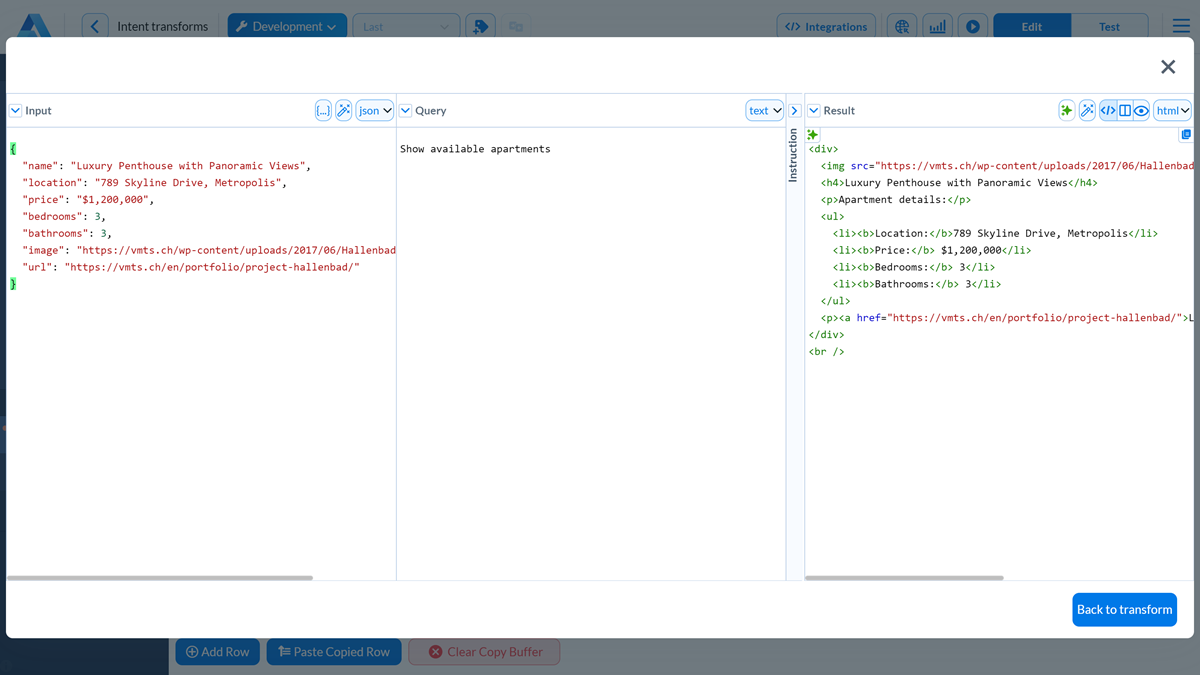
Task: Enable split view in the Result toolbar
Action: click(x=1126, y=110)
